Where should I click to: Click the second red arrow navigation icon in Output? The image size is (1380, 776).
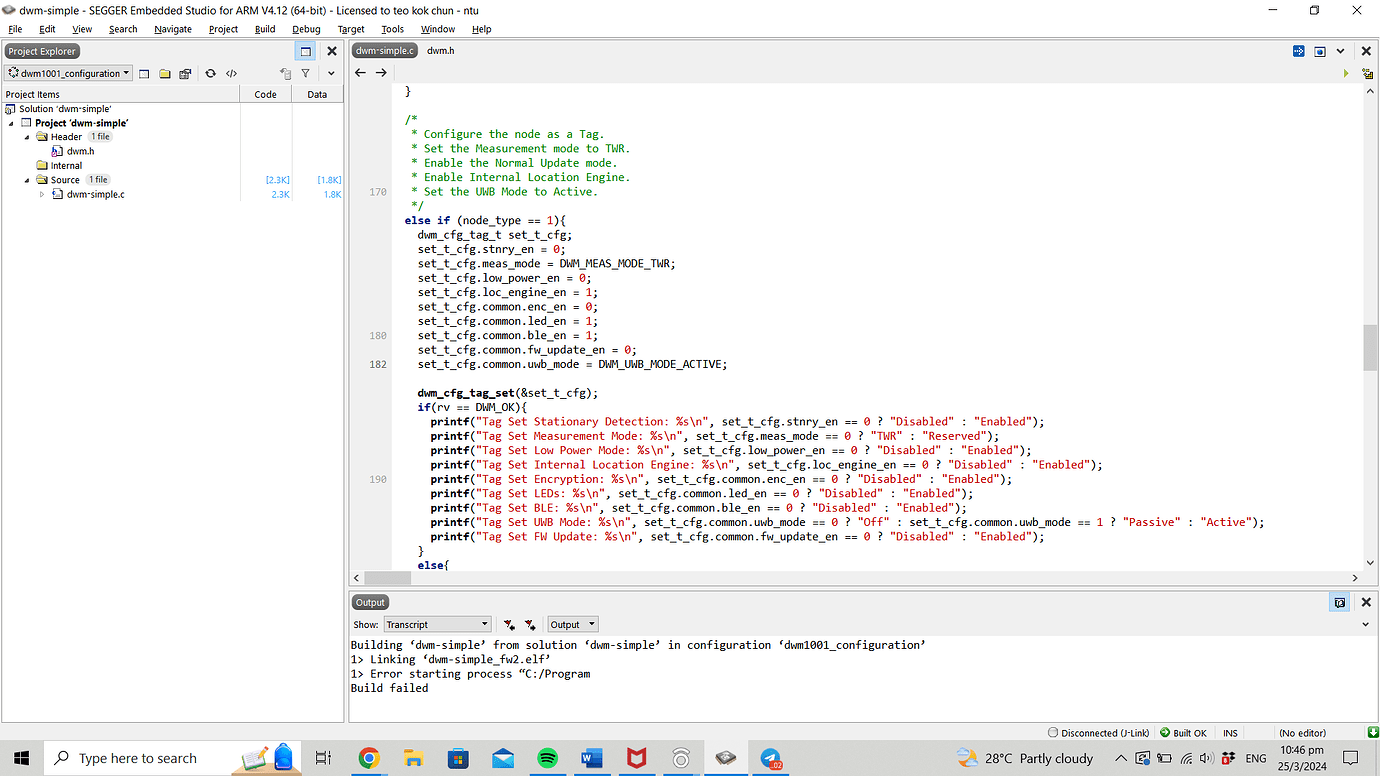pyautogui.click(x=530, y=624)
